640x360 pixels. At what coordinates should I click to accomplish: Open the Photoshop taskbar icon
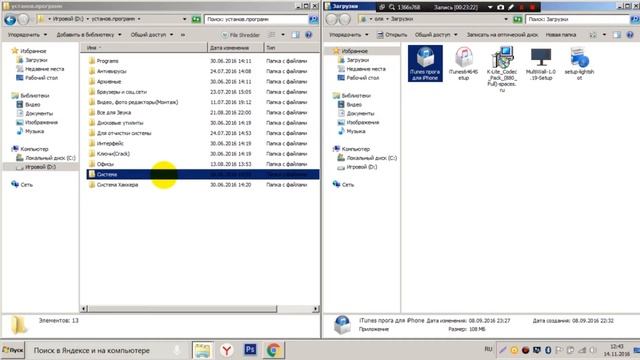pos(250,350)
